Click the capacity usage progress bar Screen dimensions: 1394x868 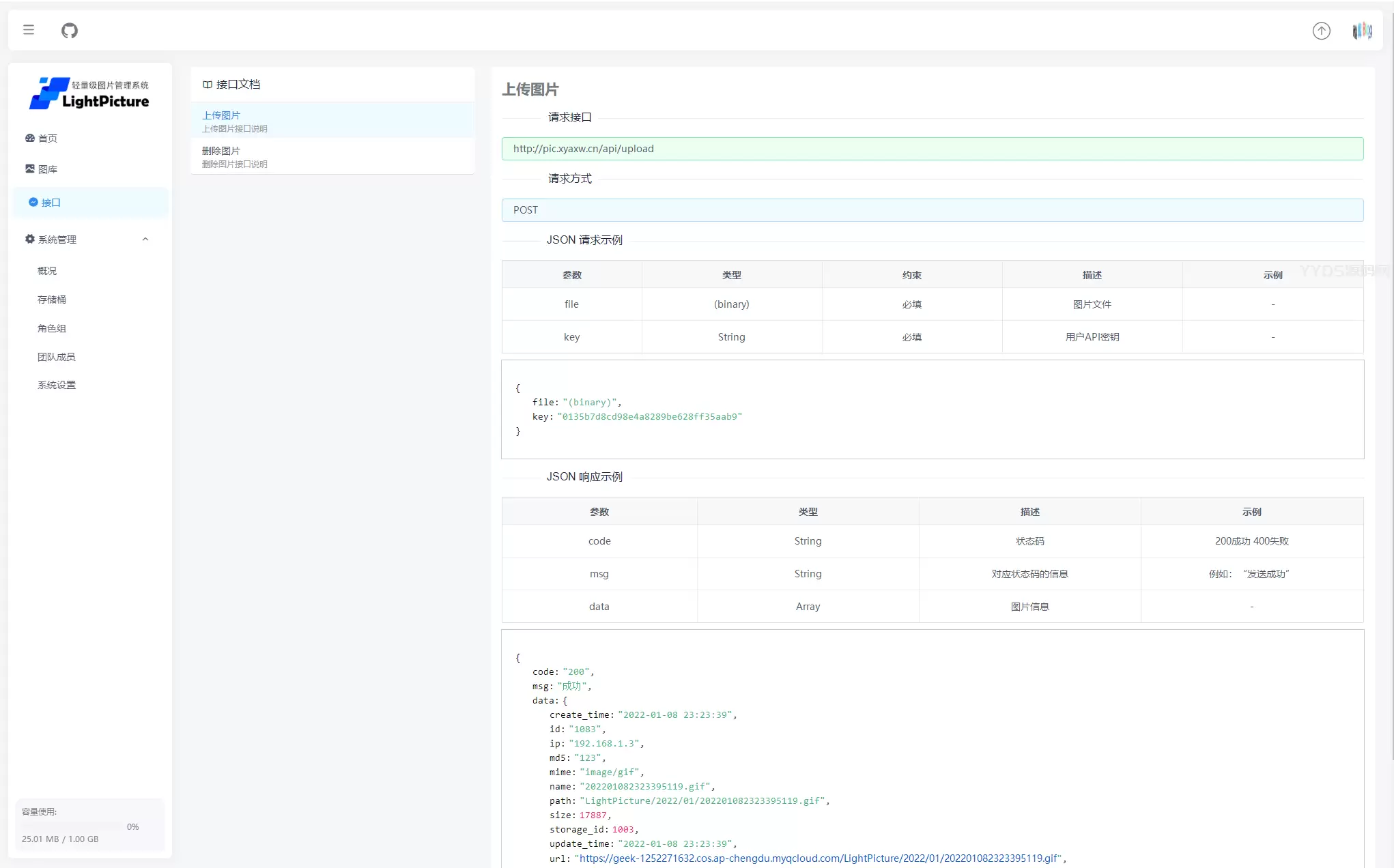72,826
